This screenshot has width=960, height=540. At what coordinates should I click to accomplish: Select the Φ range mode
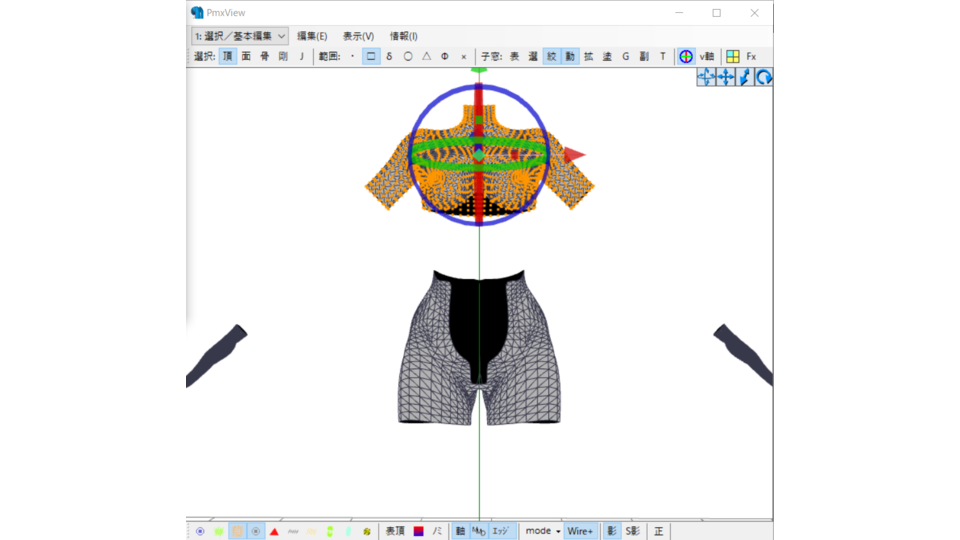[445, 56]
